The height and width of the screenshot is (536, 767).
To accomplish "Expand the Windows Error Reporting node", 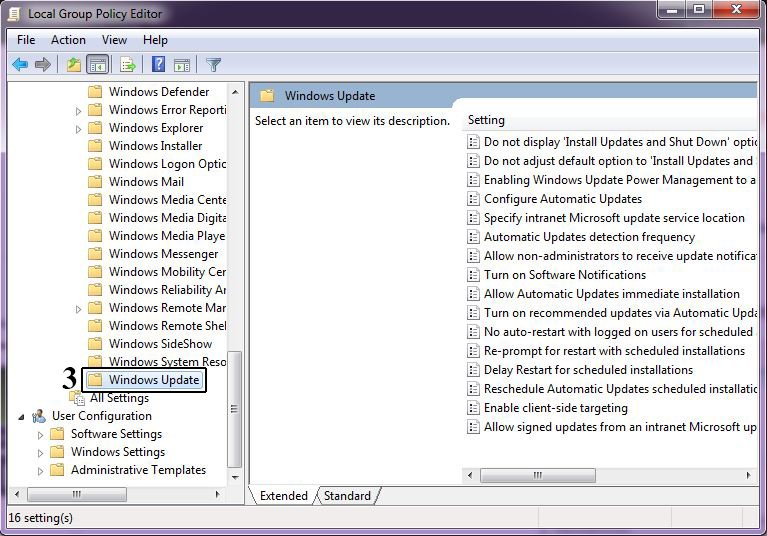I will coord(78,111).
